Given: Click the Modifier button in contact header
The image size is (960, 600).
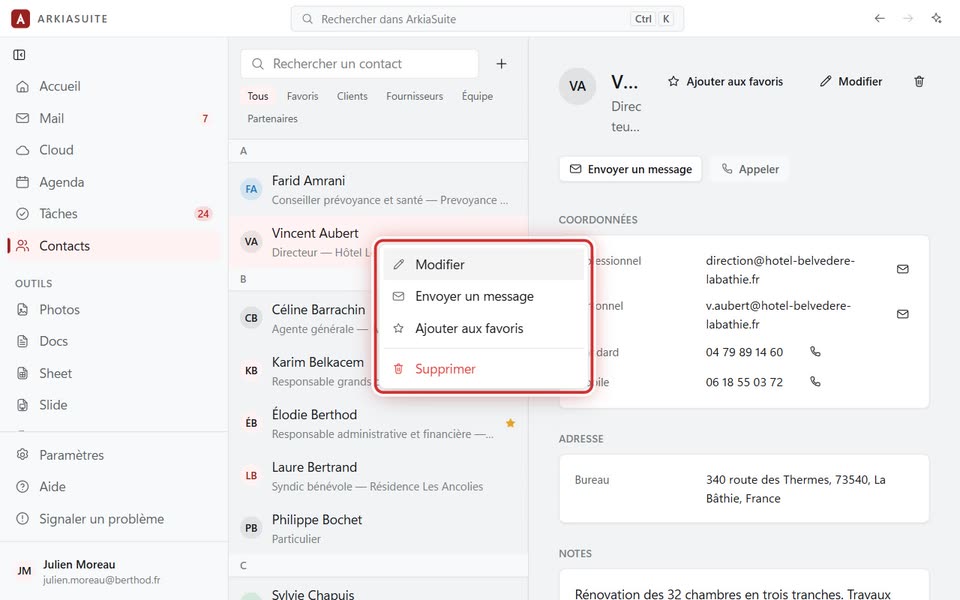Looking at the screenshot, I should tap(851, 81).
